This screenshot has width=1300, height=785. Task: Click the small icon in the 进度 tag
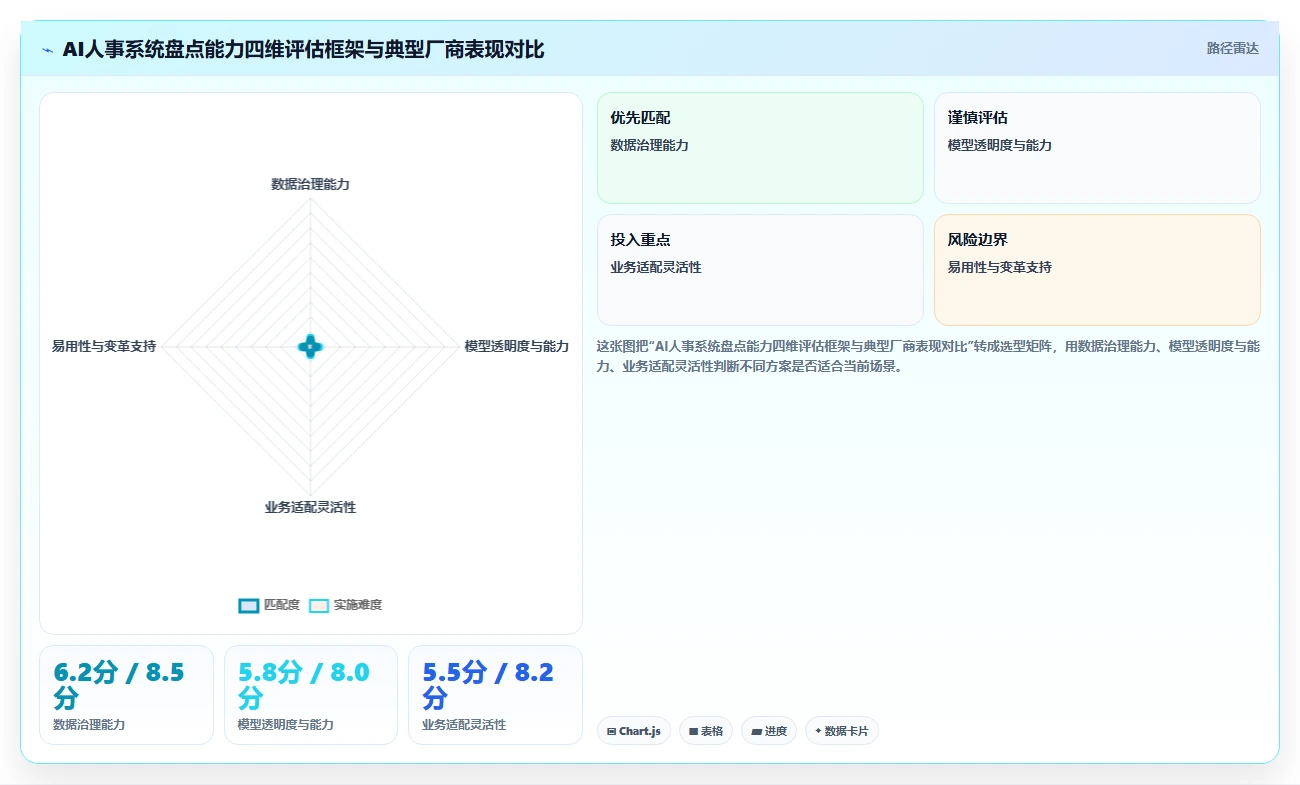tap(756, 732)
